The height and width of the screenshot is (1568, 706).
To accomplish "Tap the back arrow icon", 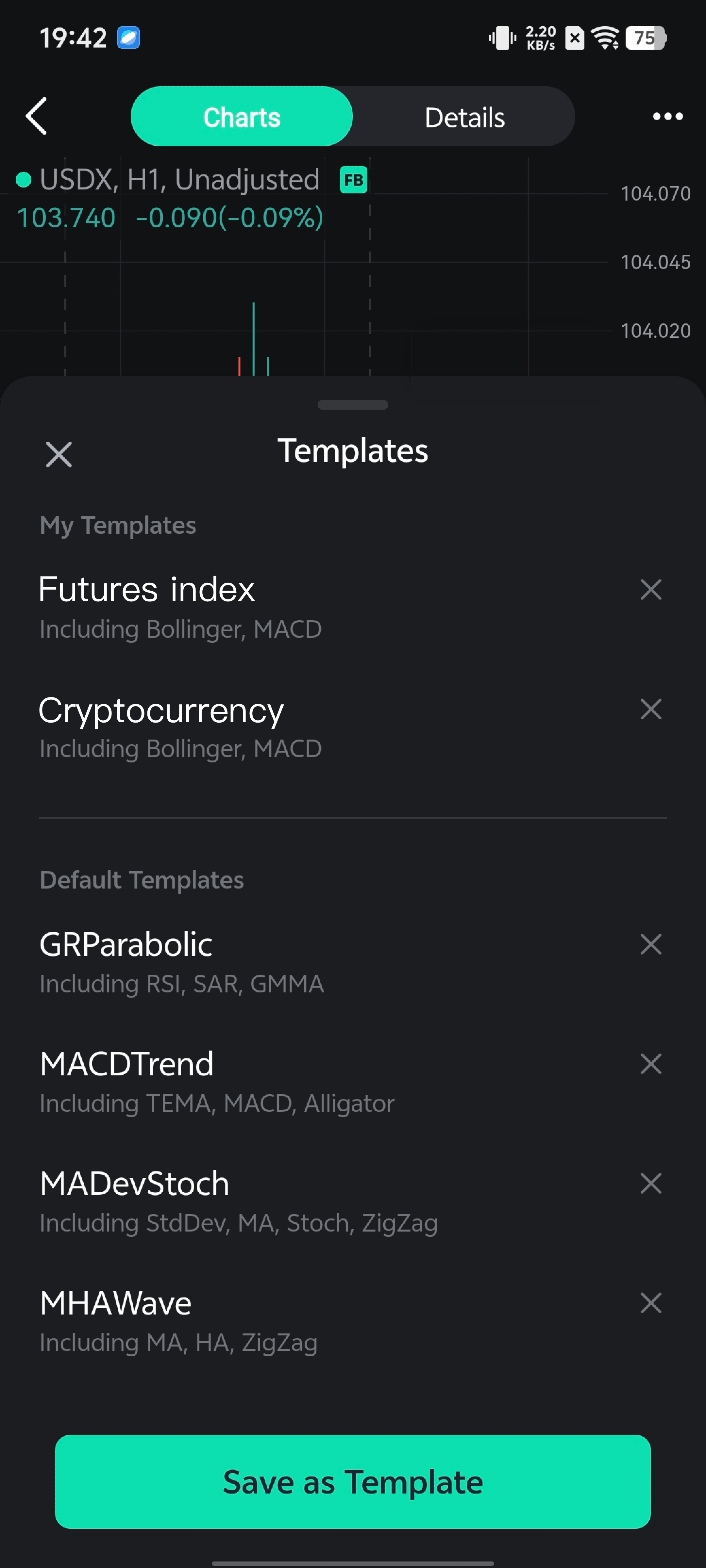I will pos(37,116).
